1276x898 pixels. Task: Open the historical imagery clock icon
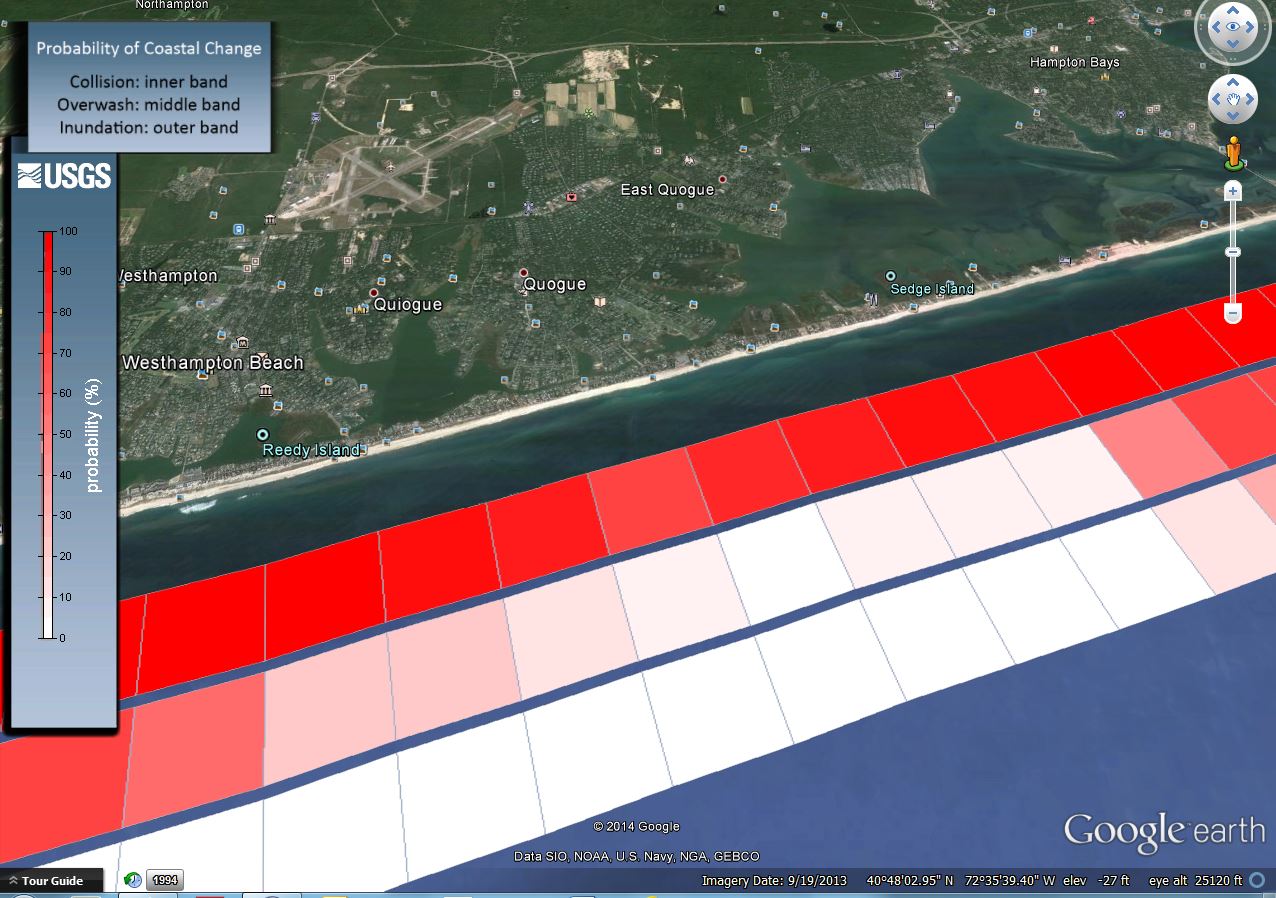[x=133, y=880]
